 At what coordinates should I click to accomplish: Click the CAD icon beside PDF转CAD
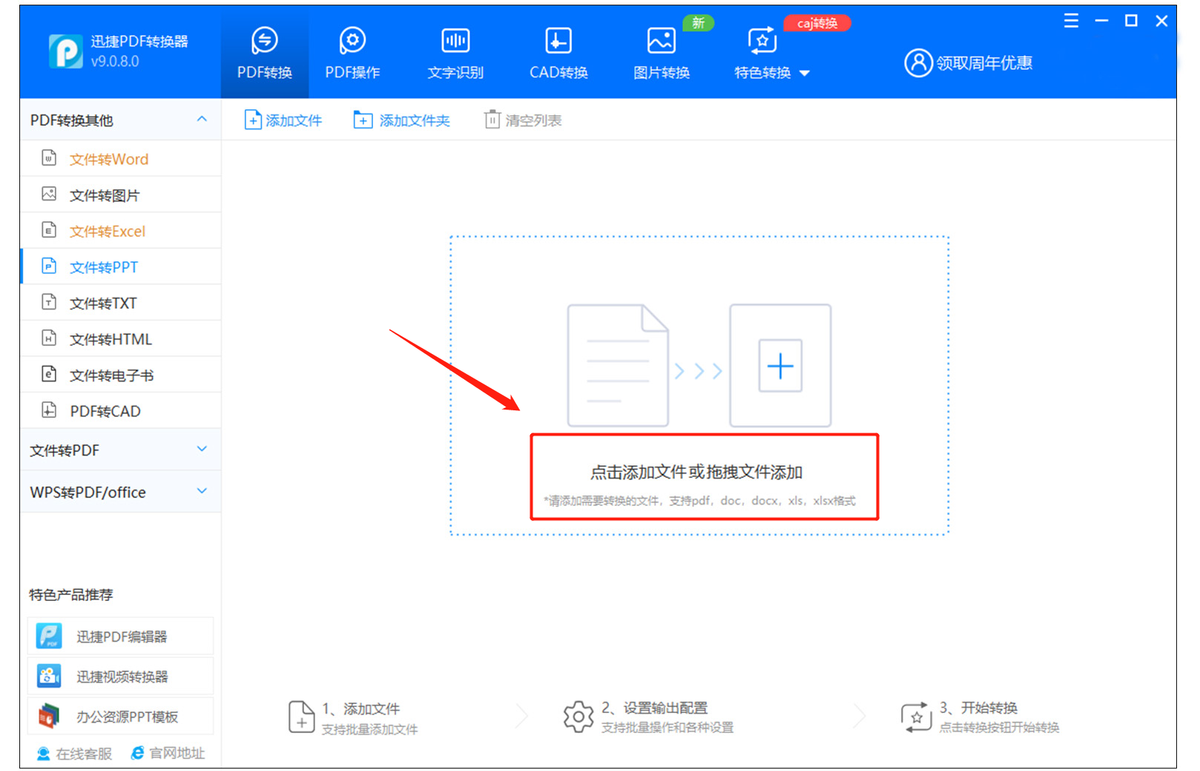click(48, 410)
